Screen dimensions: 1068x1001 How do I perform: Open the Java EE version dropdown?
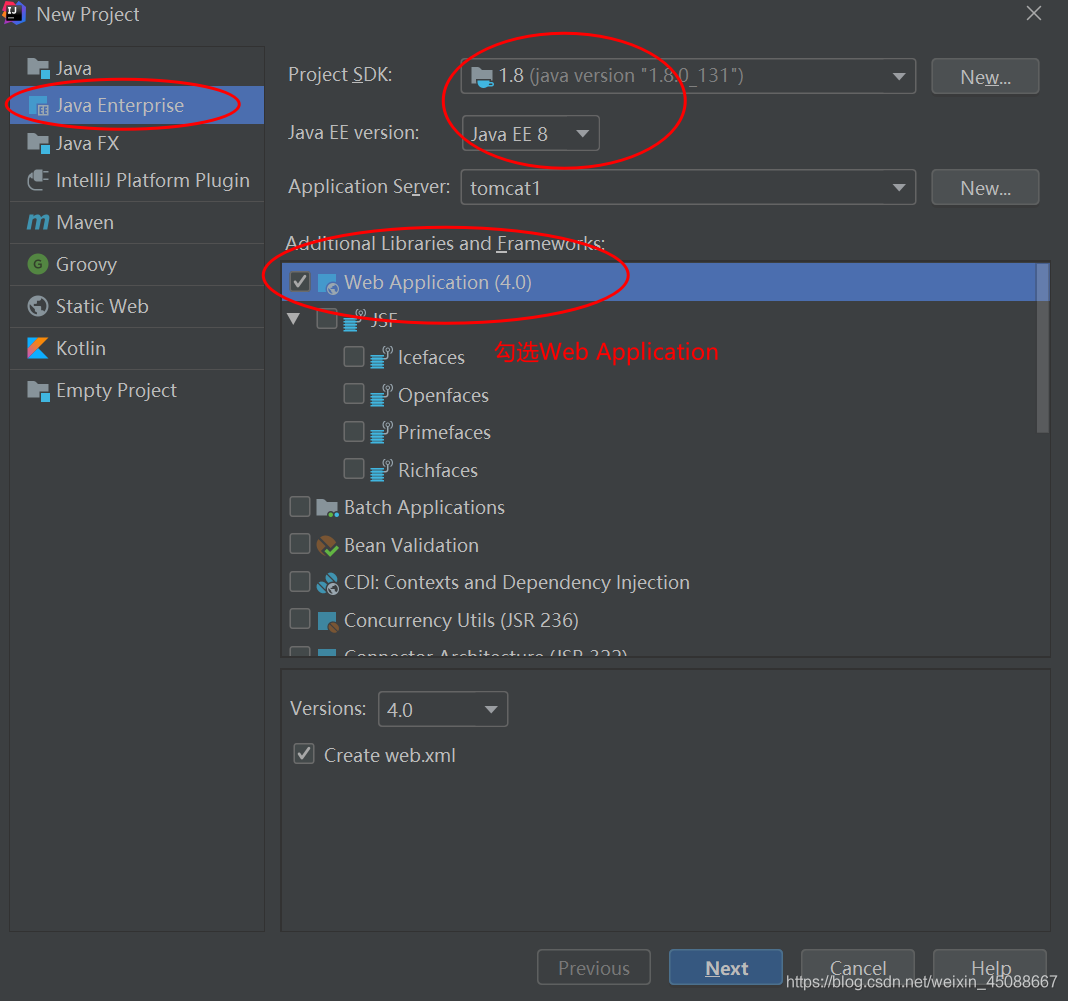[531, 133]
